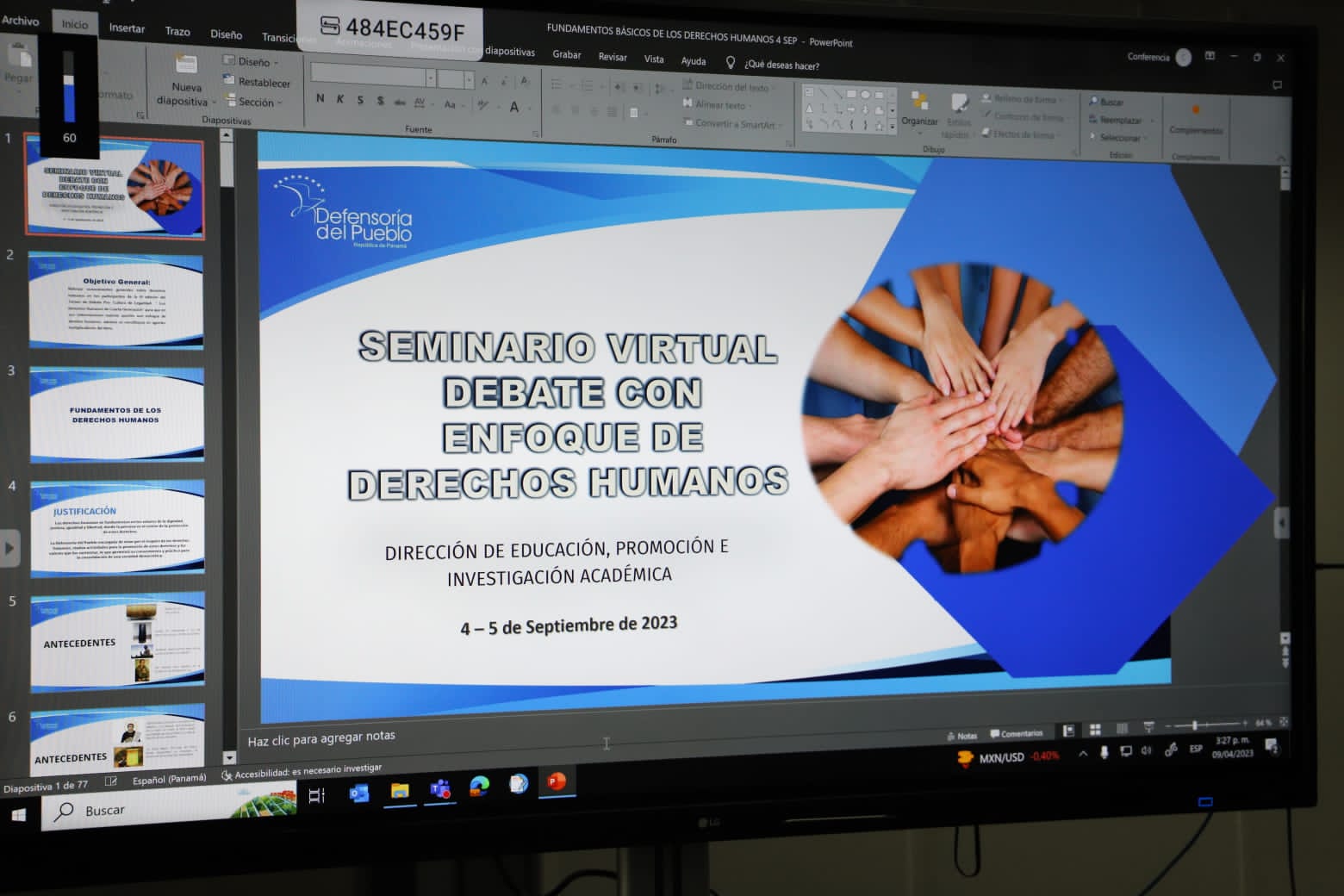Viewport: 1344px width, 896px height.
Task: Toggle bold (N) formatting
Action: [x=320, y=99]
